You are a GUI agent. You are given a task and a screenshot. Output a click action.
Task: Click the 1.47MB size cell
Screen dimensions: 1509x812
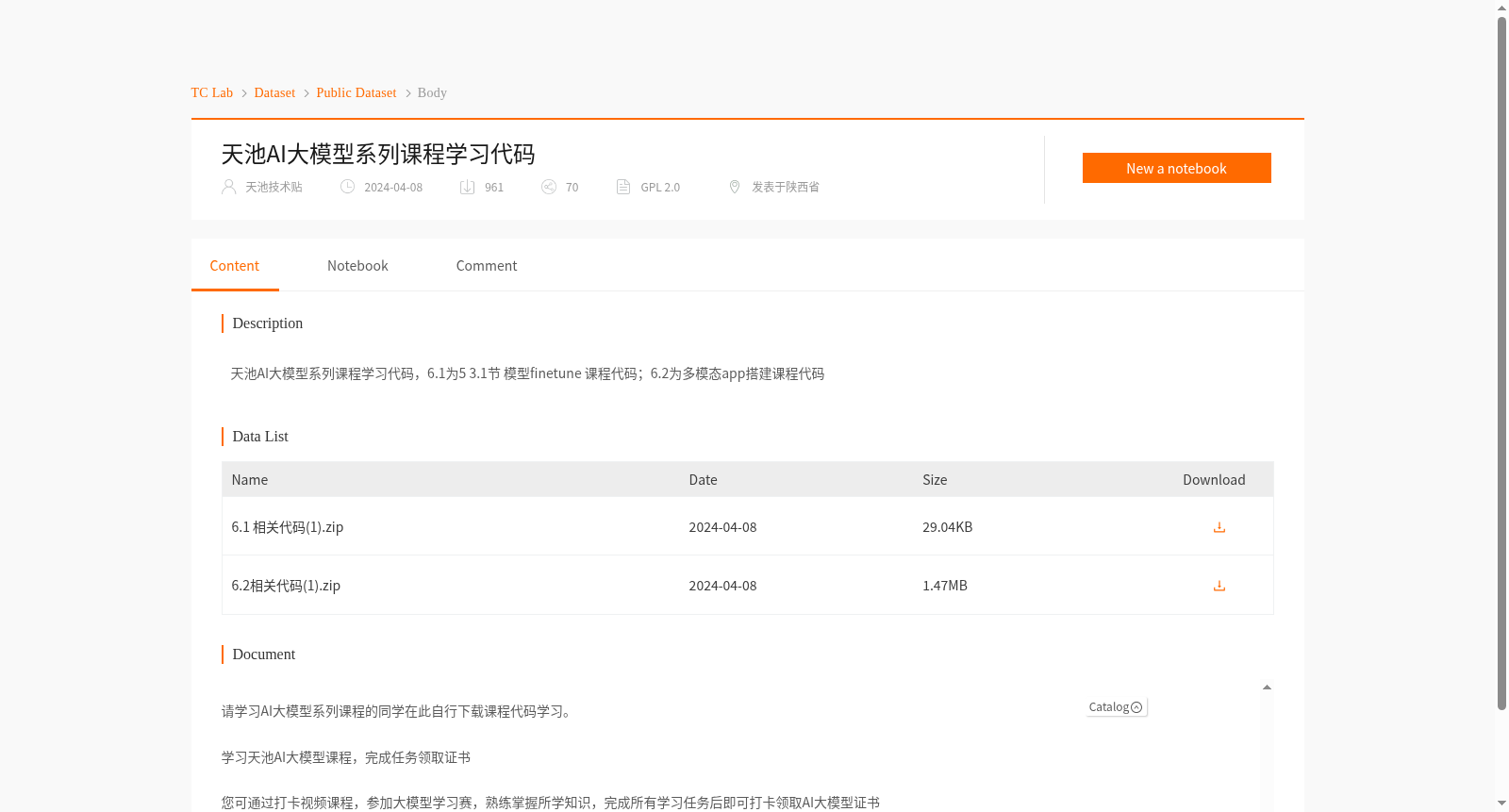(x=945, y=586)
